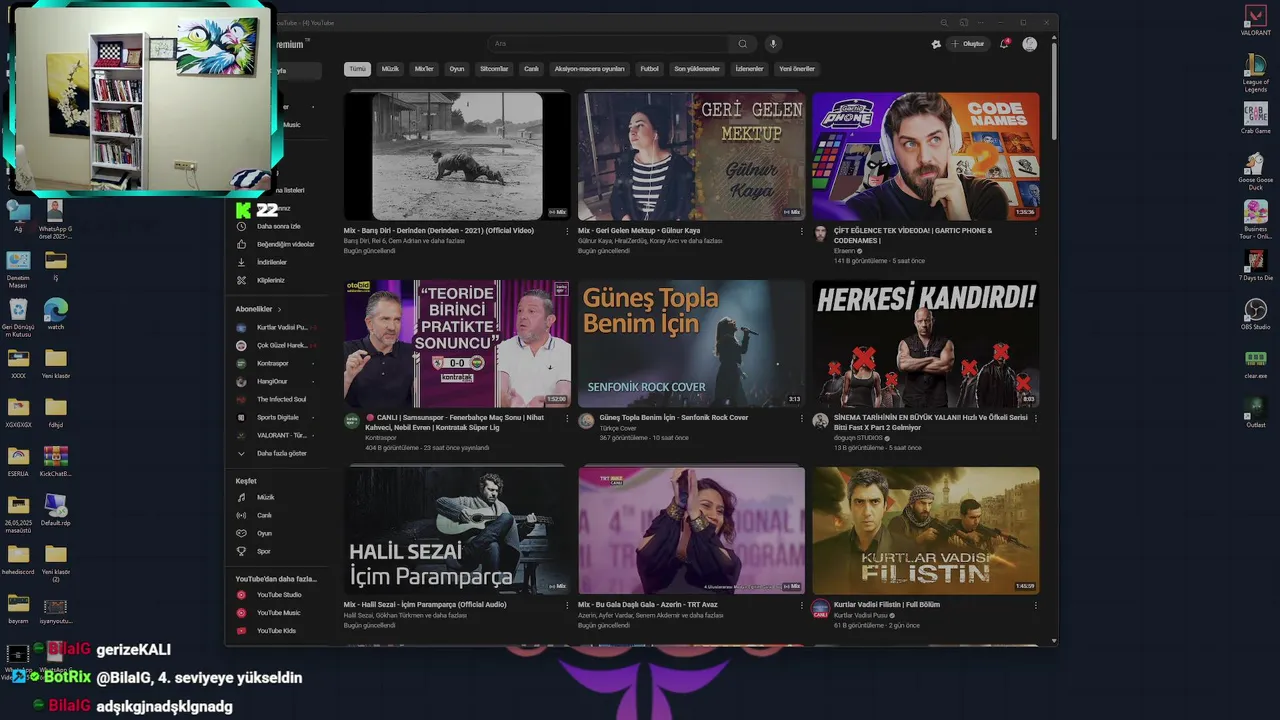Open KickChatB archive desktop icon
This screenshot has width=1280, height=720.
[x=56, y=461]
